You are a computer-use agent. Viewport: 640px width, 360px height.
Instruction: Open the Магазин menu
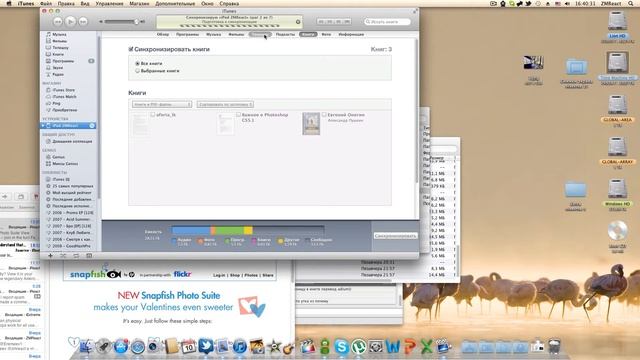point(139,3)
